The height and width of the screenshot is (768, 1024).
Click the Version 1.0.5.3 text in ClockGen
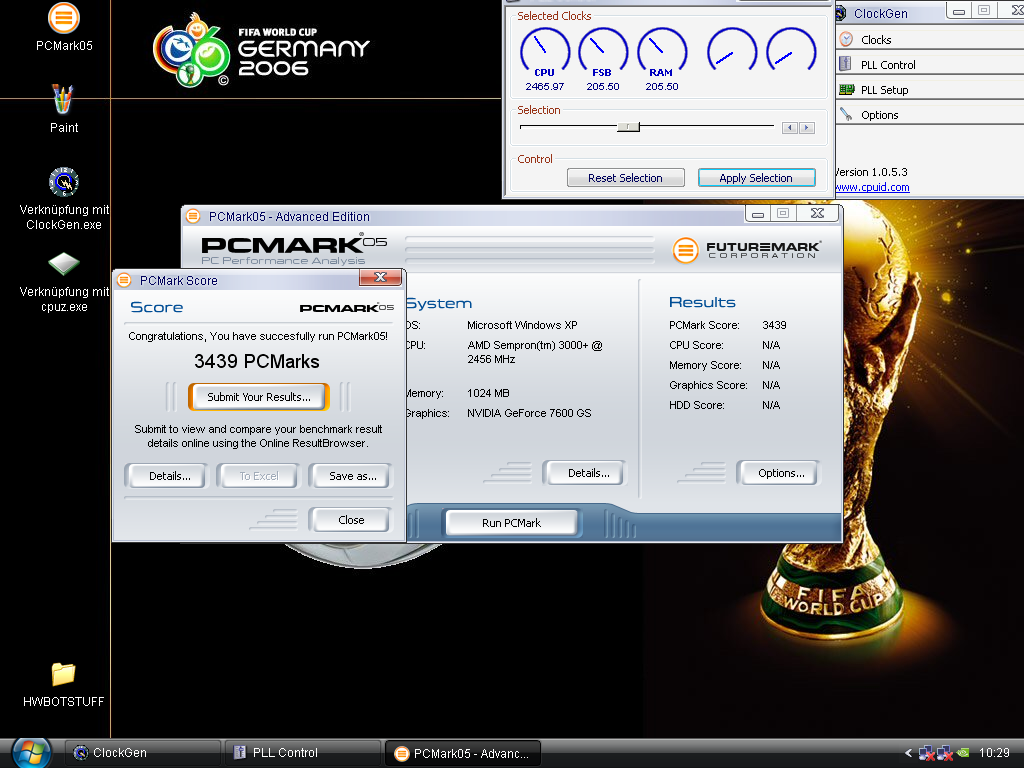pyautogui.click(x=871, y=172)
